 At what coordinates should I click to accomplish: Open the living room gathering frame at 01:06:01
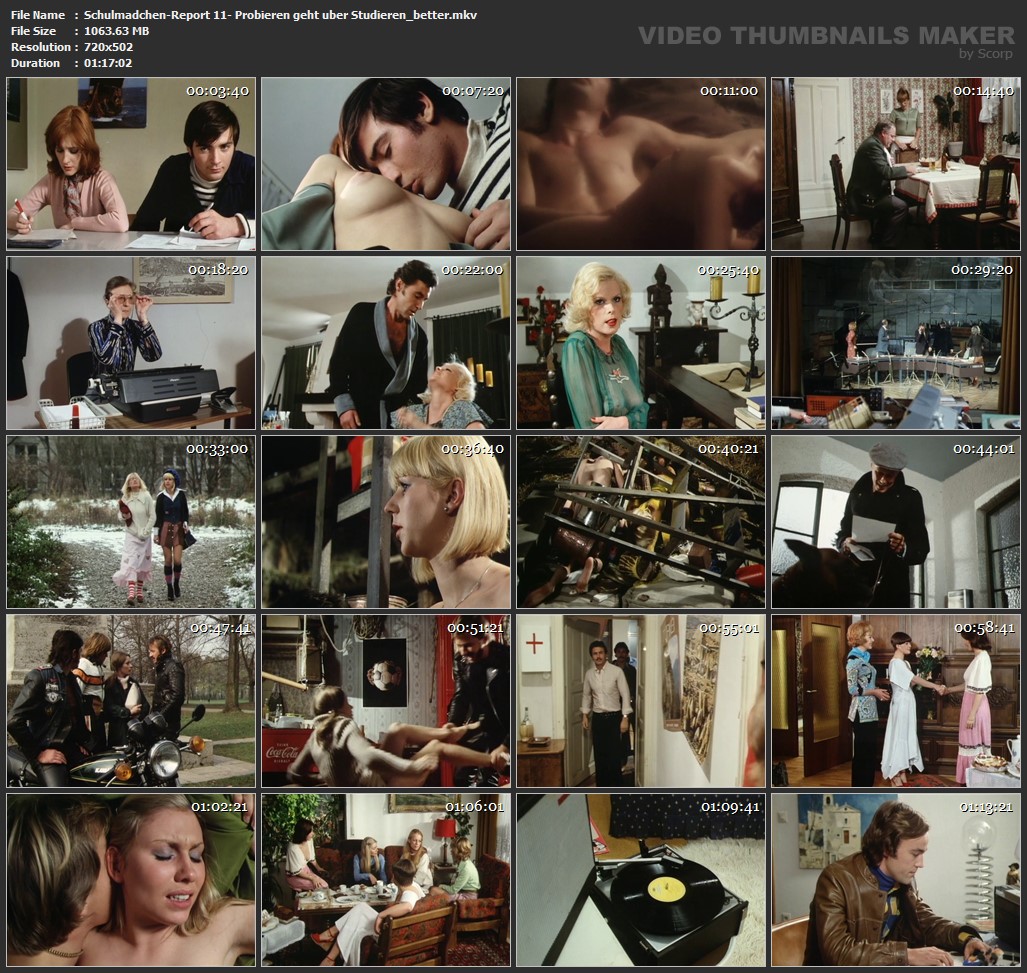386,879
